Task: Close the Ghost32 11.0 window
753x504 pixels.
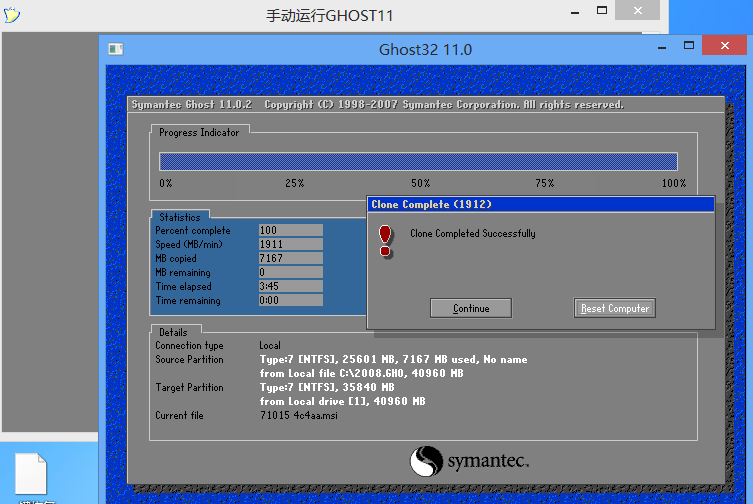Action: click(724, 46)
